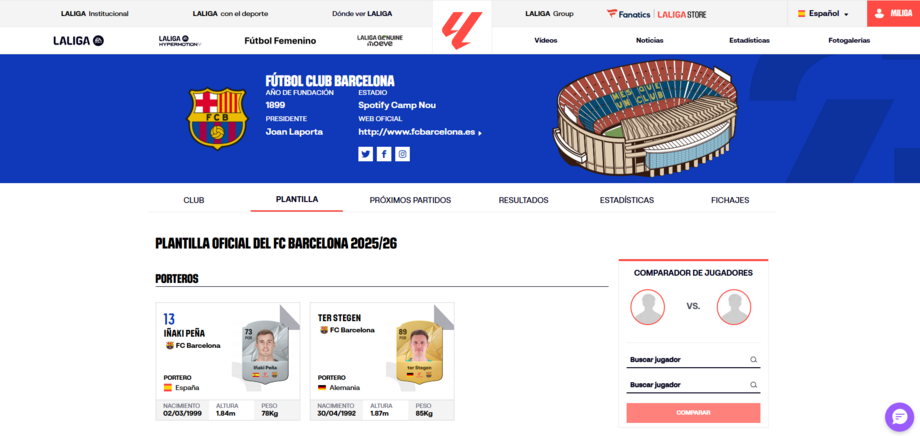Open the Fútbol Femenino menu item
Screen dimensions: 920x436
tap(280, 41)
